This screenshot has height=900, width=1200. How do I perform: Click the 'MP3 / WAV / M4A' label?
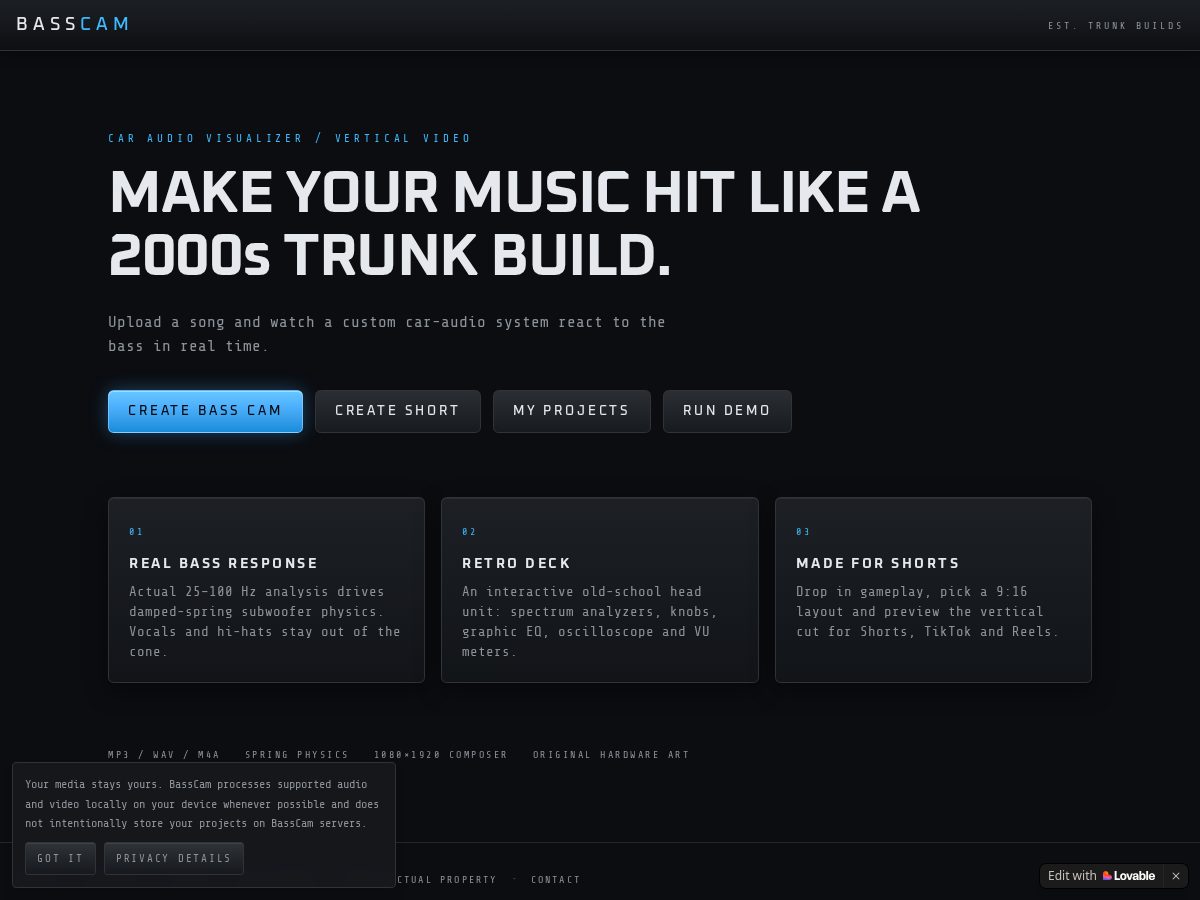[164, 755]
